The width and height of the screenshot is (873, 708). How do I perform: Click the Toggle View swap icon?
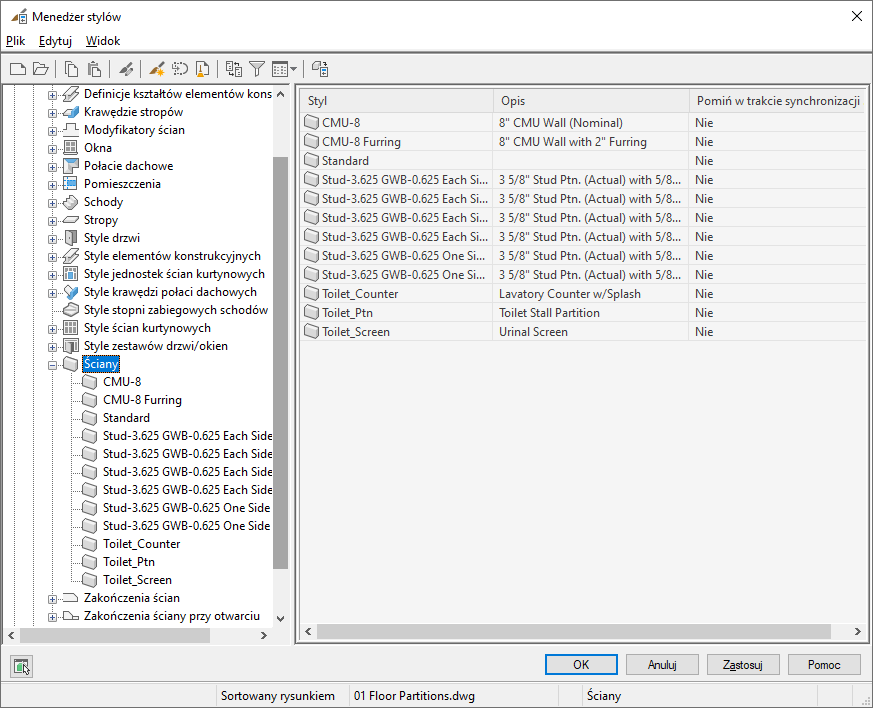click(x=233, y=69)
